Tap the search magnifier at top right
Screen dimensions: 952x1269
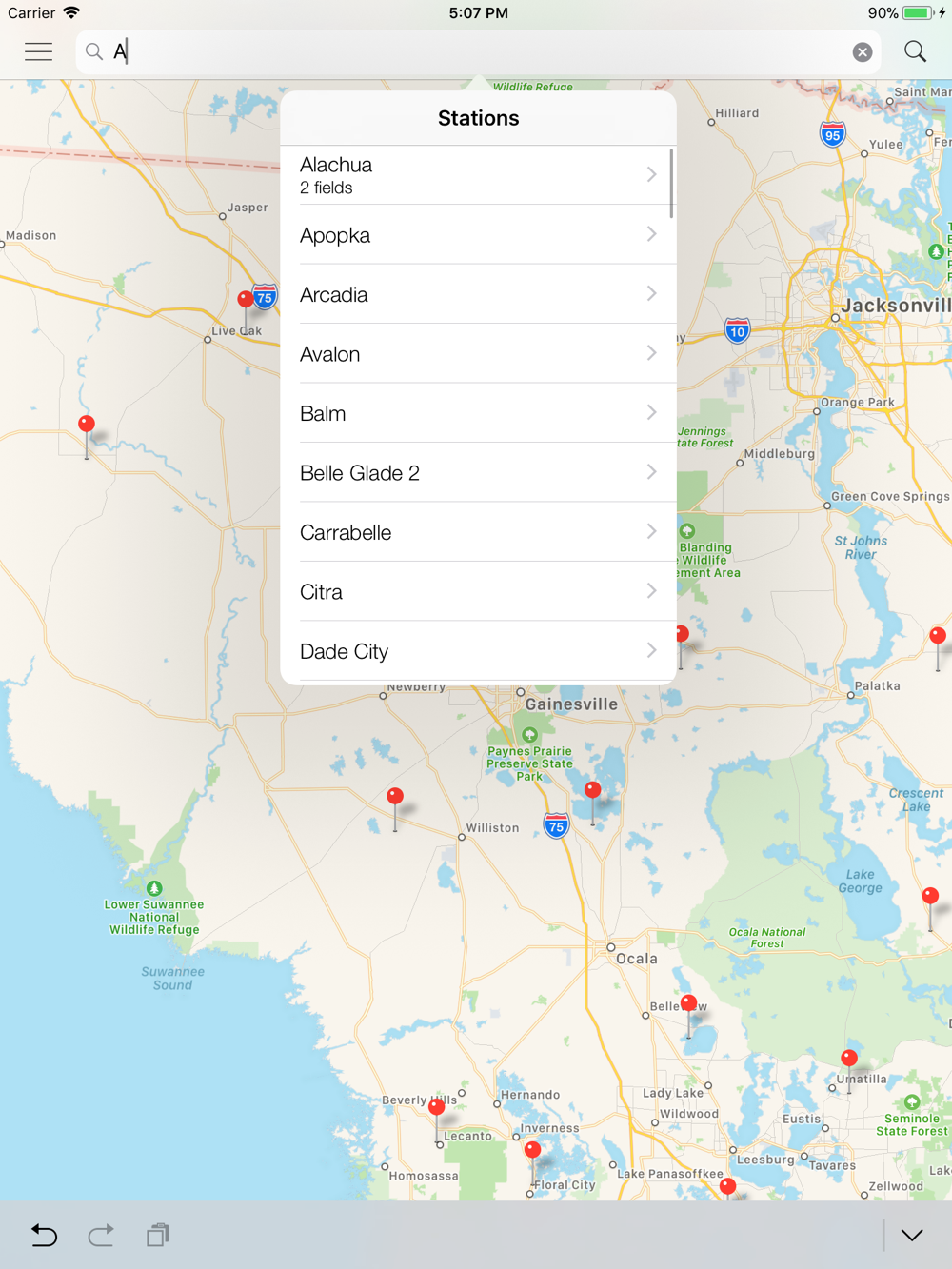[x=915, y=51]
